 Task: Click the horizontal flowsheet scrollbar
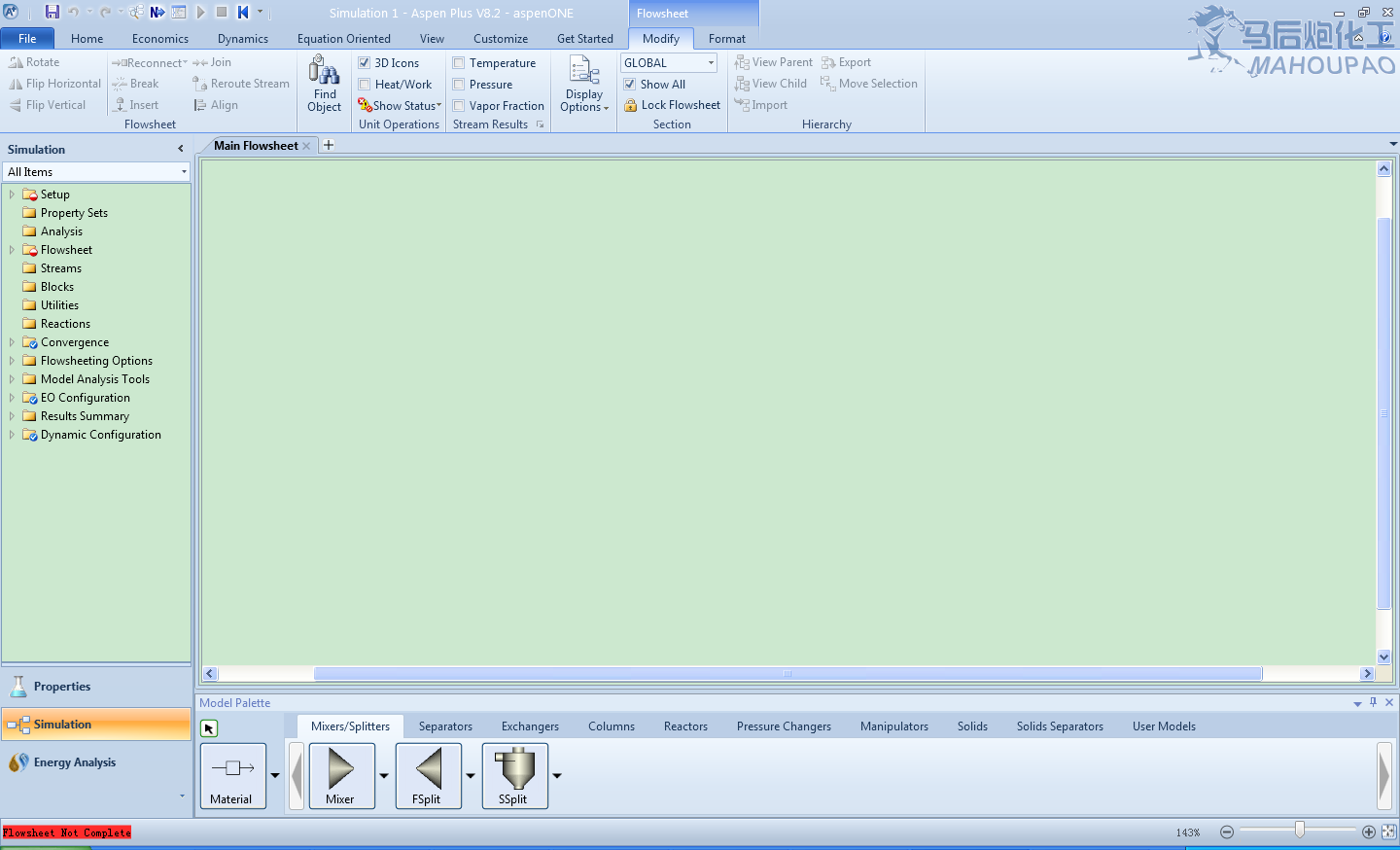pyautogui.click(x=787, y=673)
